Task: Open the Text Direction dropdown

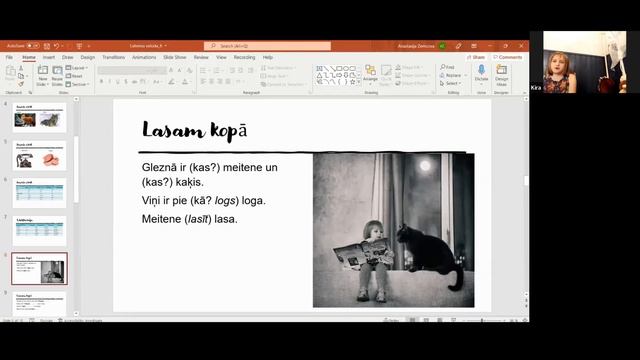Action: tap(278, 68)
